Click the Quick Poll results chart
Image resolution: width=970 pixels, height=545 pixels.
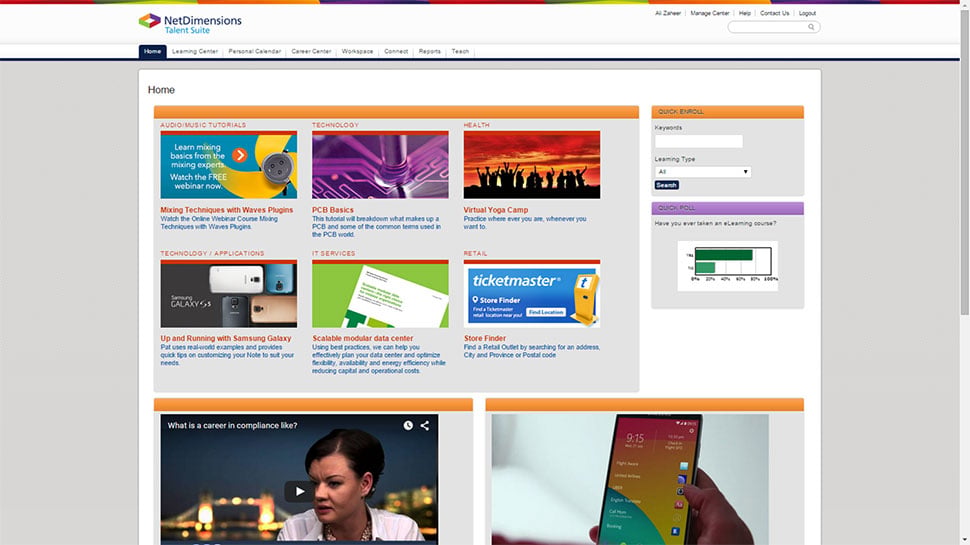[x=728, y=265]
